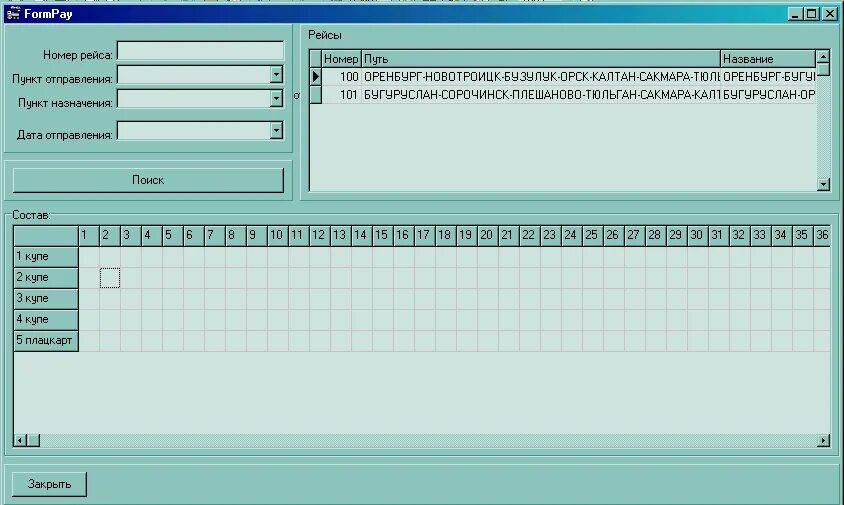The image size is (844, 505).
Task: Select row indicator for flight 100
Action: click(x=316, y=76)
